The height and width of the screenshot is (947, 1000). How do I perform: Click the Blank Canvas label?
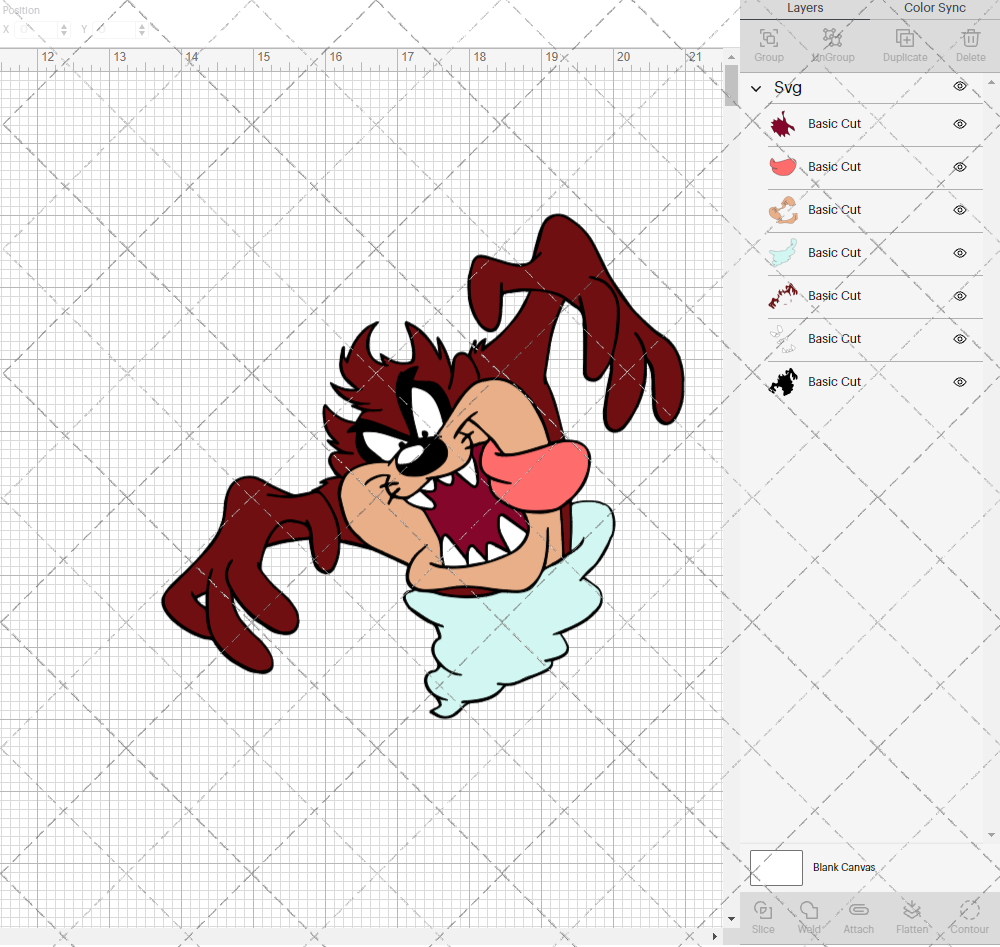coord(844,867)
